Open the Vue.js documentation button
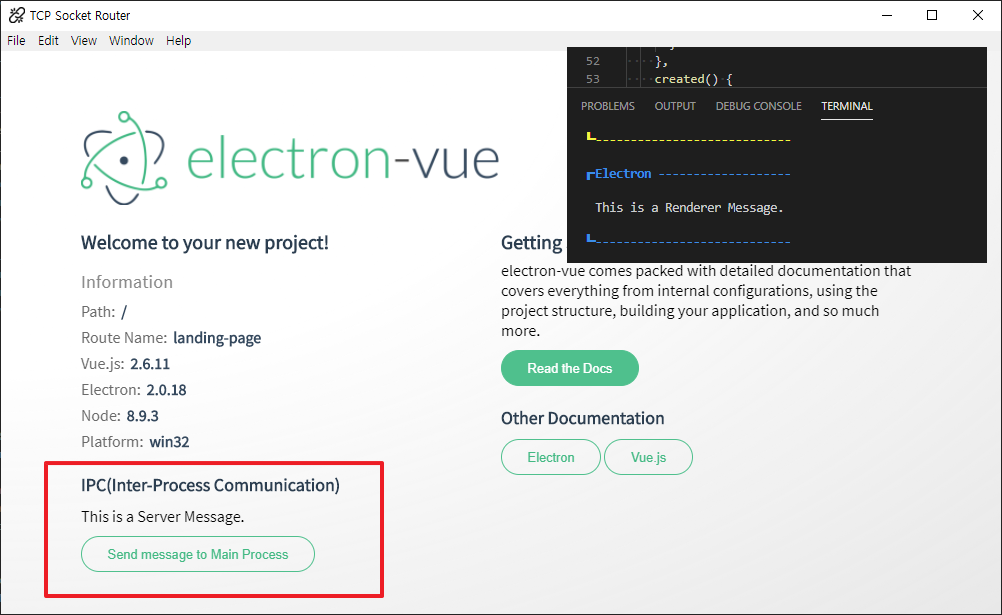The height and width of the screenshot is (615, 1002). pos(648,457)
